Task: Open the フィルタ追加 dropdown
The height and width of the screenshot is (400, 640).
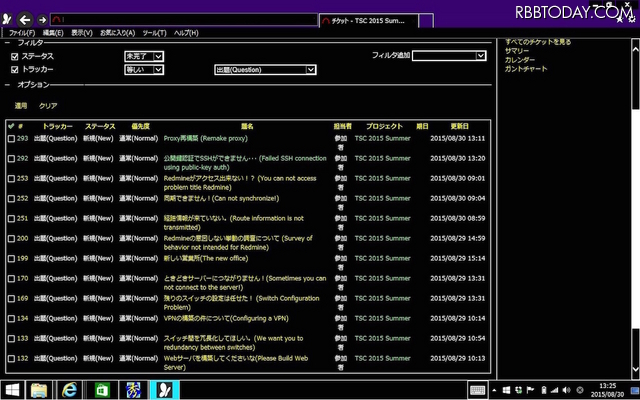Action: click(449, 56)
